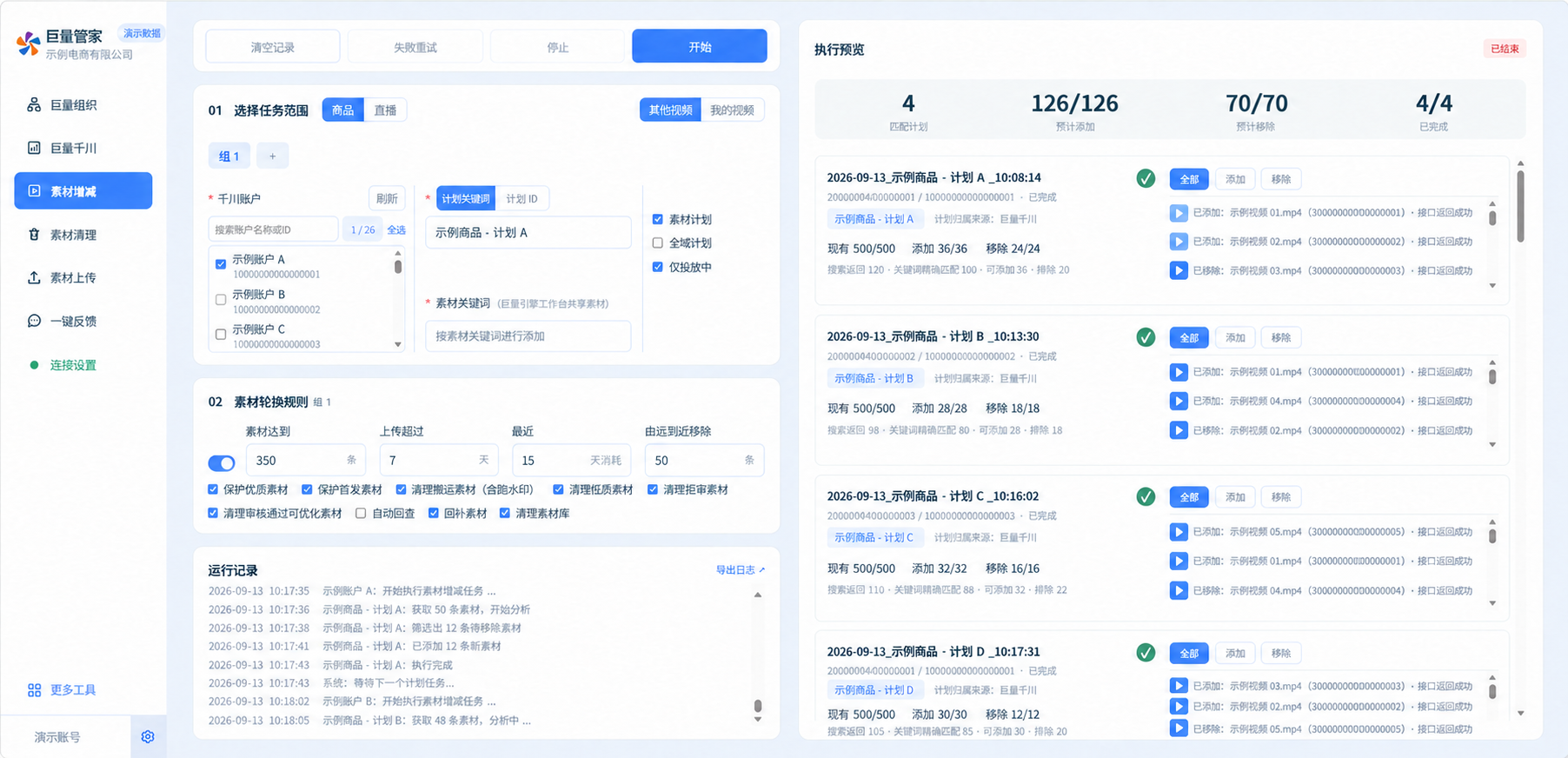Click the 刷新 button for 千川账户

pos(387,199)
